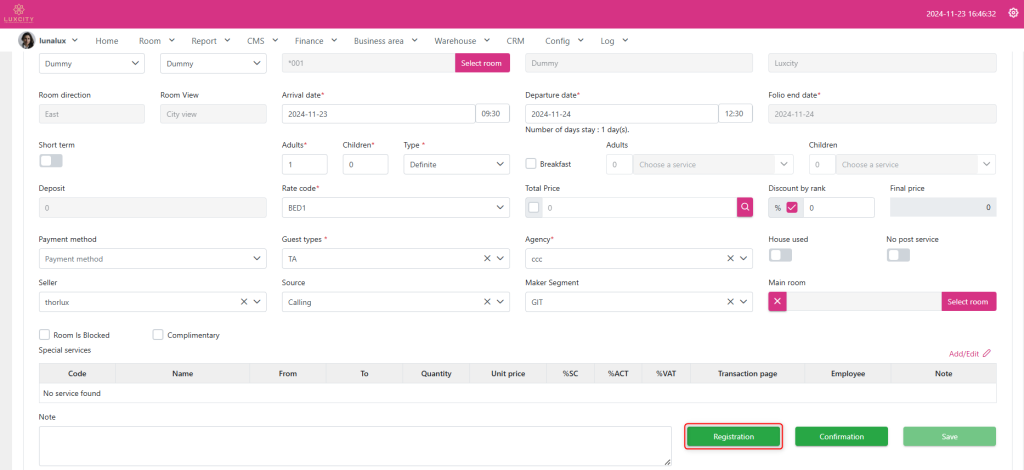Click the Registration button

pos(733,437)
